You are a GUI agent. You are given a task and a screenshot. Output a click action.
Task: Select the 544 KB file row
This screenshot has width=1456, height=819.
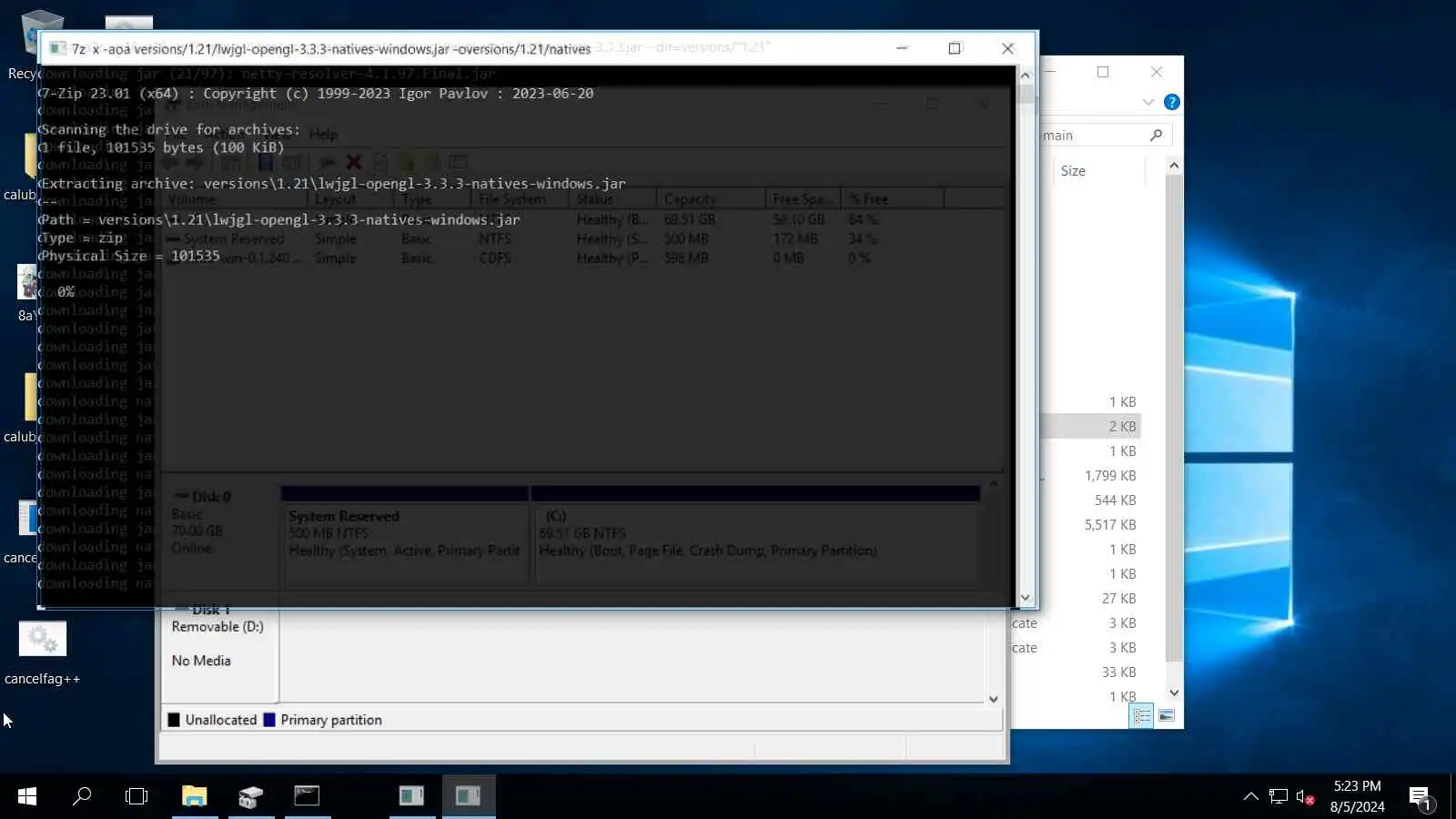pyautogui.click(x=1090, y=500)
